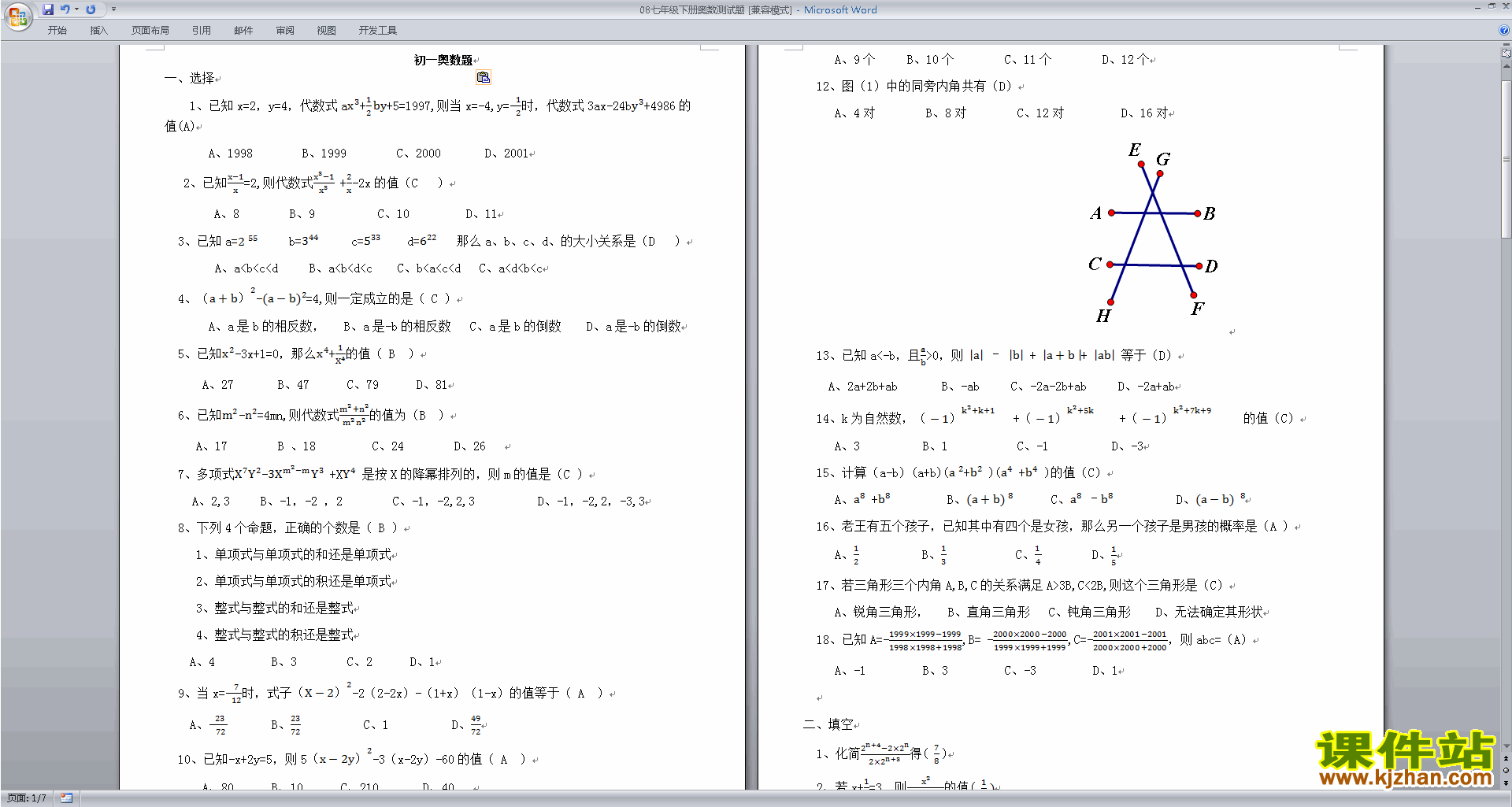Open the select browse object button

pos(1506,771)
